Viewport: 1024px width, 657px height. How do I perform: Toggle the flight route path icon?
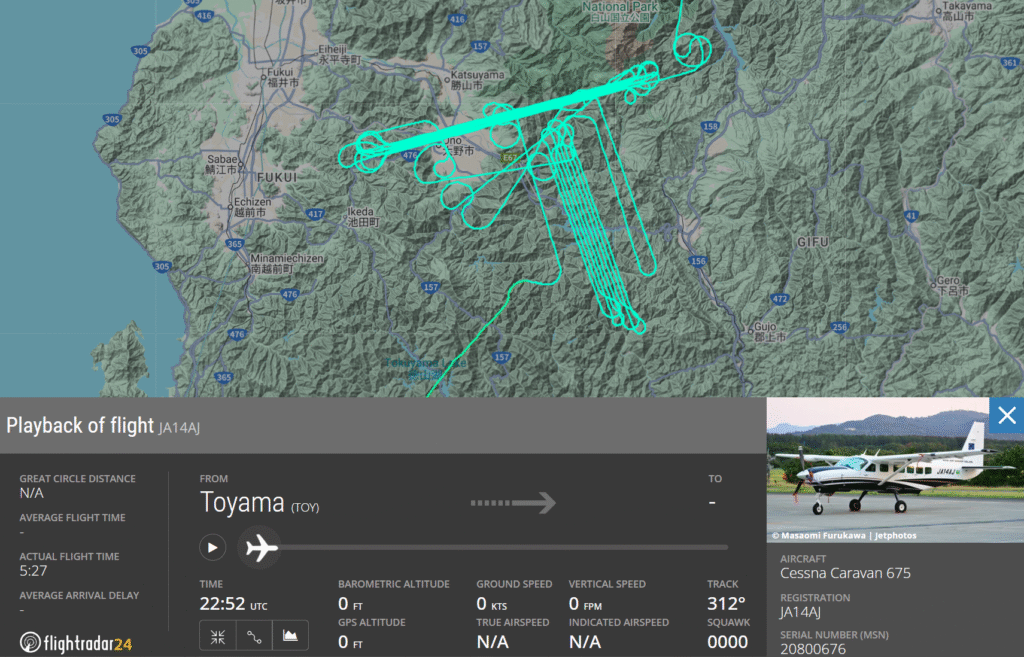(x=254, y=635)
